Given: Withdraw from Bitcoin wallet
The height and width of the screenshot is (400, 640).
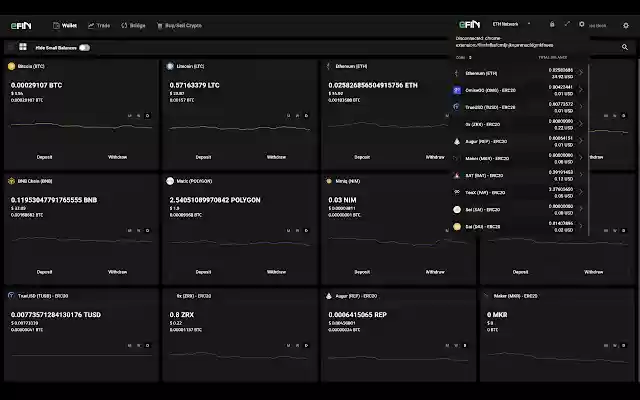Looking at the screenshot, I should pyautogui.click(x=118, y=157).
